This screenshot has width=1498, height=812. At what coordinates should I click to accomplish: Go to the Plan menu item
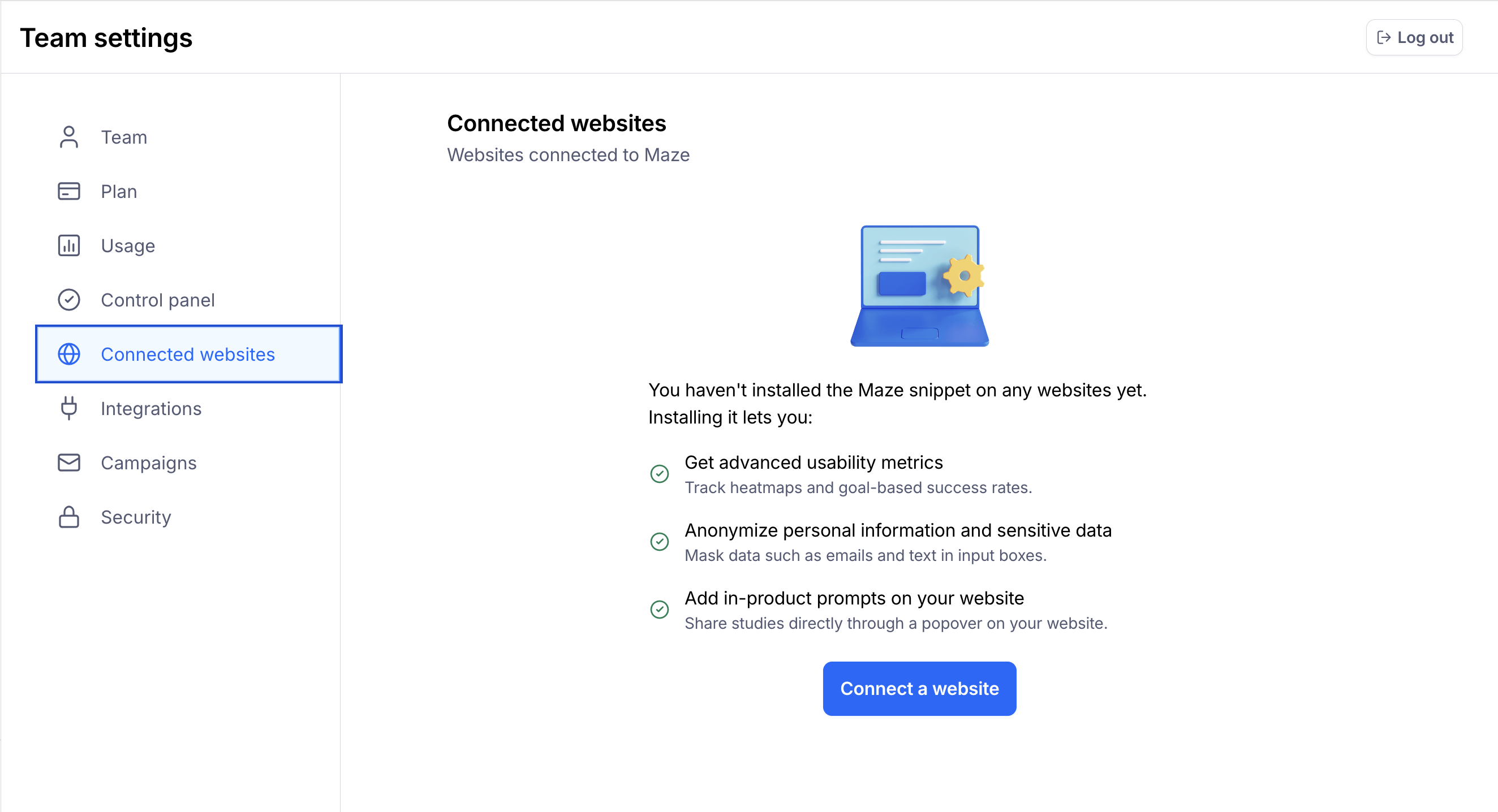pos(119,191)
